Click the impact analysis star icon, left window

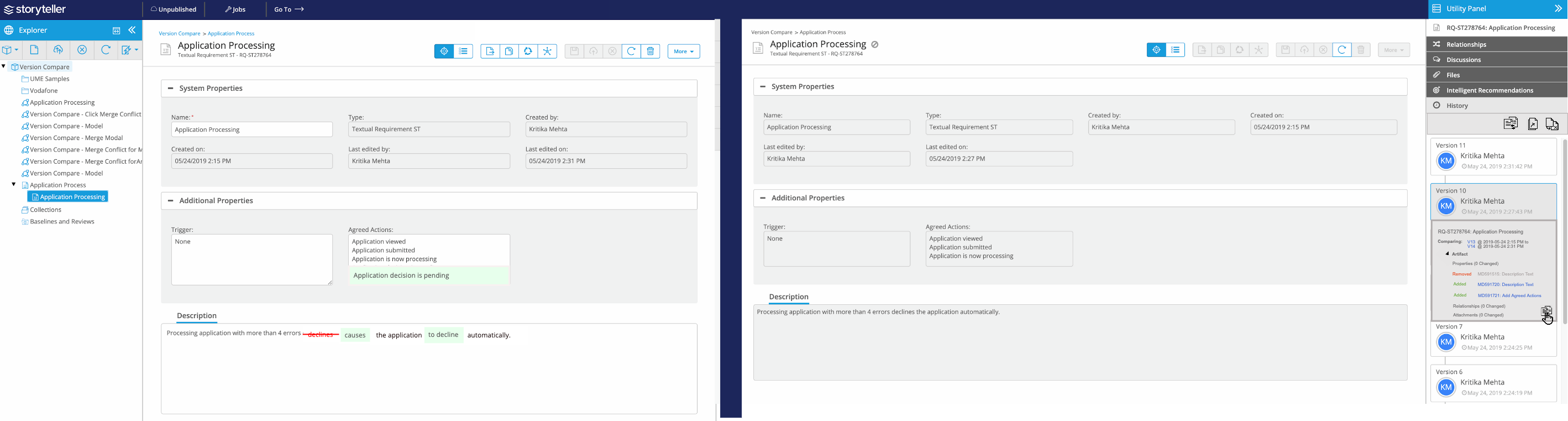pos(547,51)
